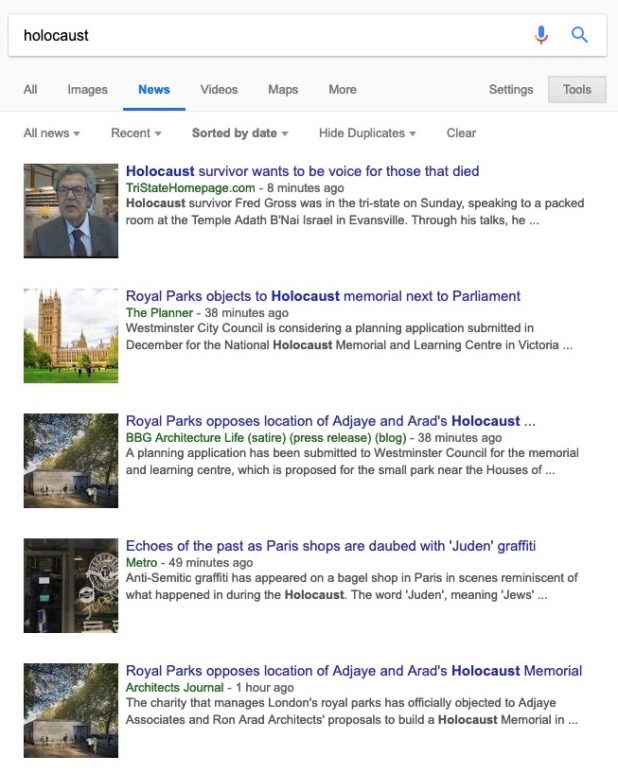Click the Metro source name
The height and width of the screenshot is (774, 618).
coord(141,562)
